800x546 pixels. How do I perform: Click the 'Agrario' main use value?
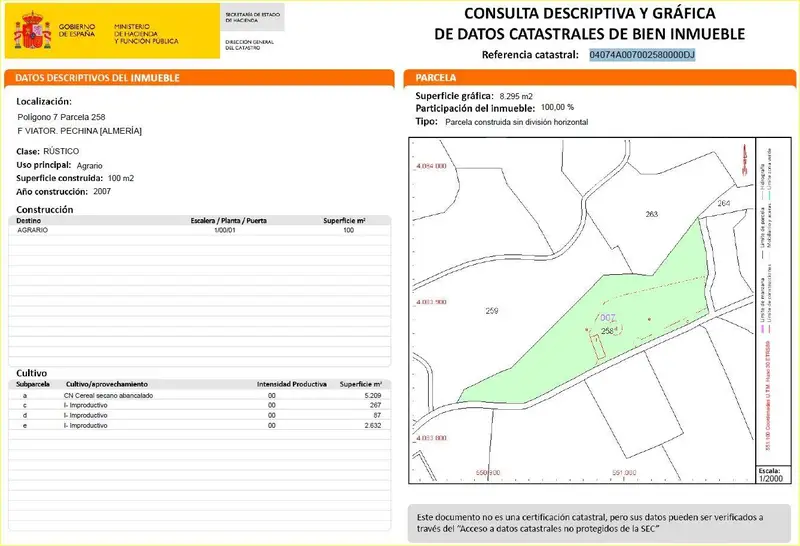(89, 165)
